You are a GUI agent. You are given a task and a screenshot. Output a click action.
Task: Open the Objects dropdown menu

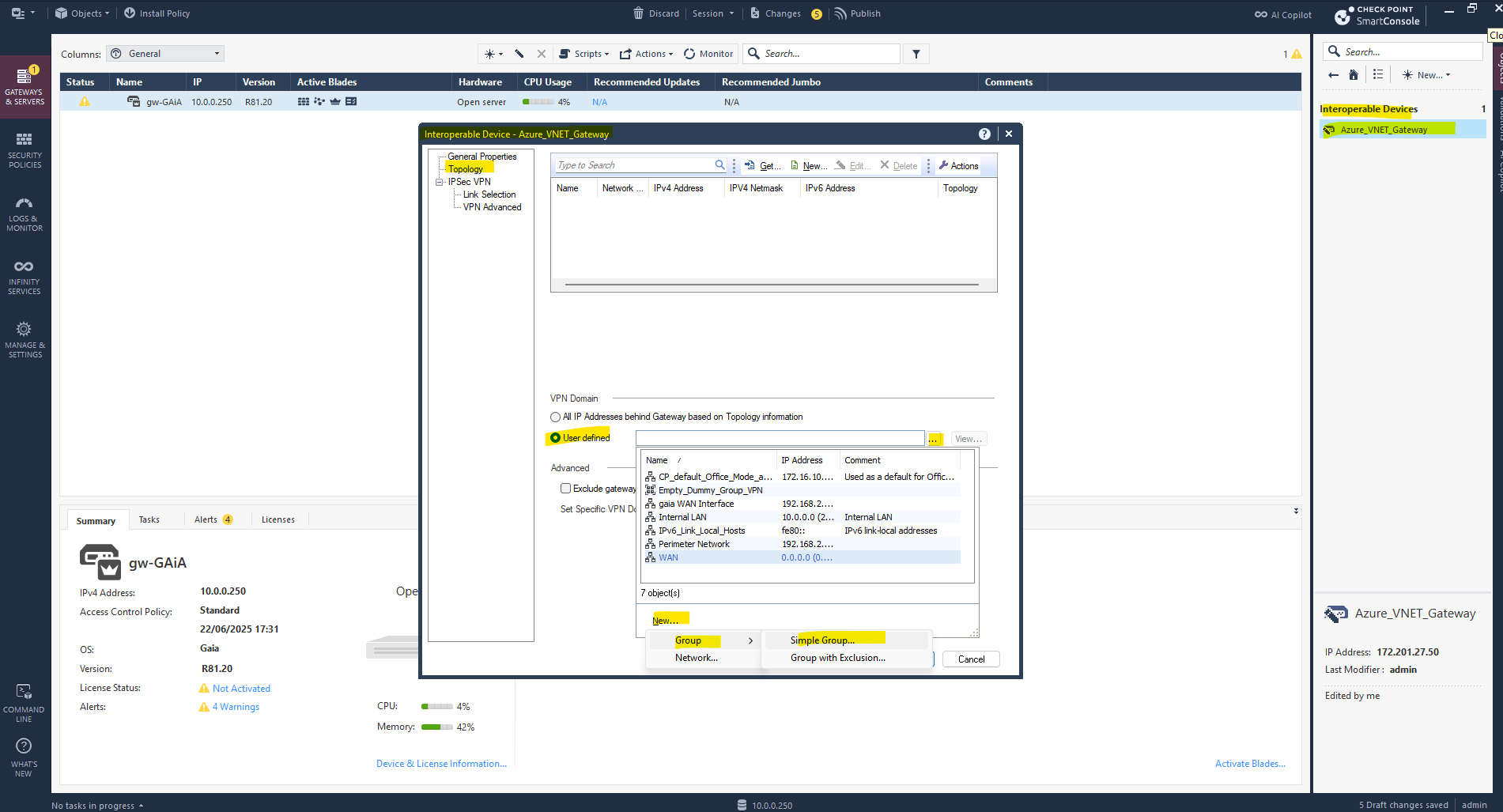pyautogui.click(x=82, y=13)
